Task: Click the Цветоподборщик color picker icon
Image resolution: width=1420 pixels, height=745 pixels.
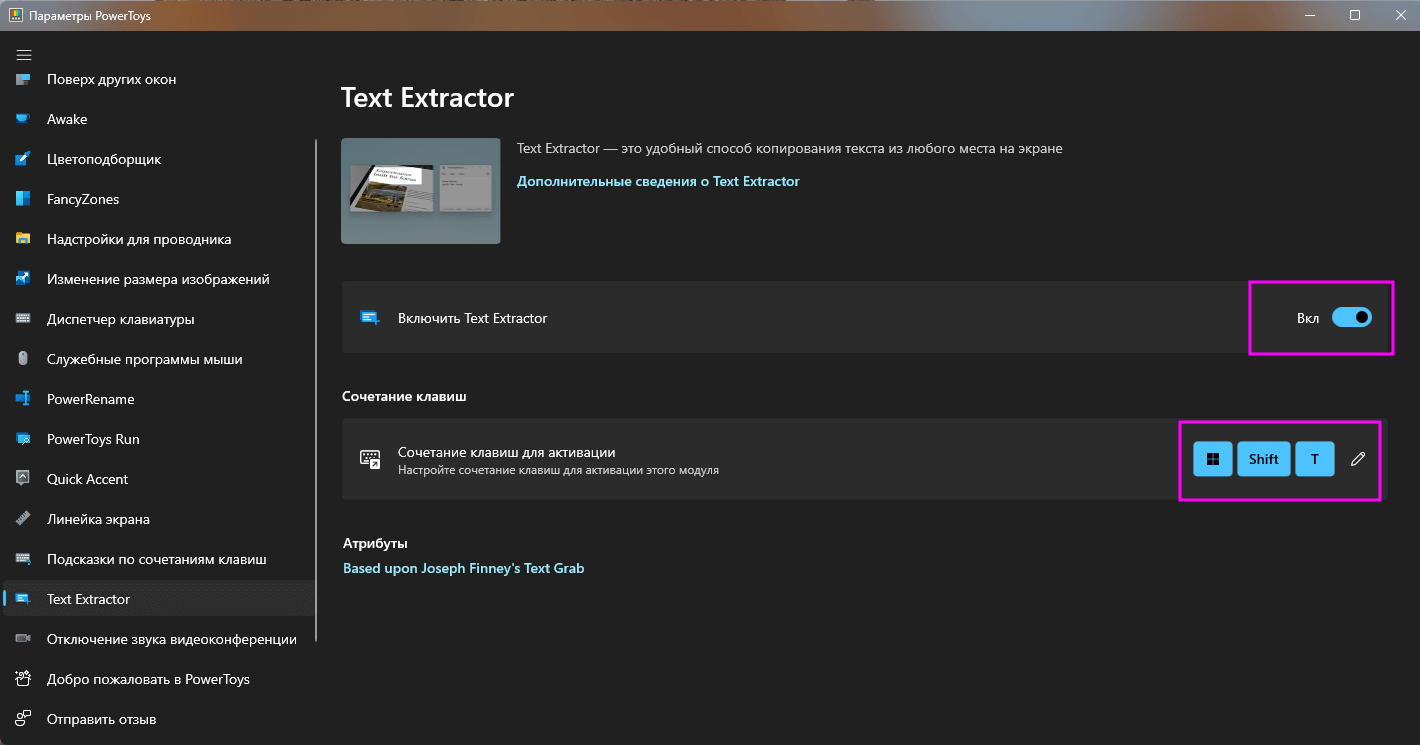Action: tap(23, 159)
